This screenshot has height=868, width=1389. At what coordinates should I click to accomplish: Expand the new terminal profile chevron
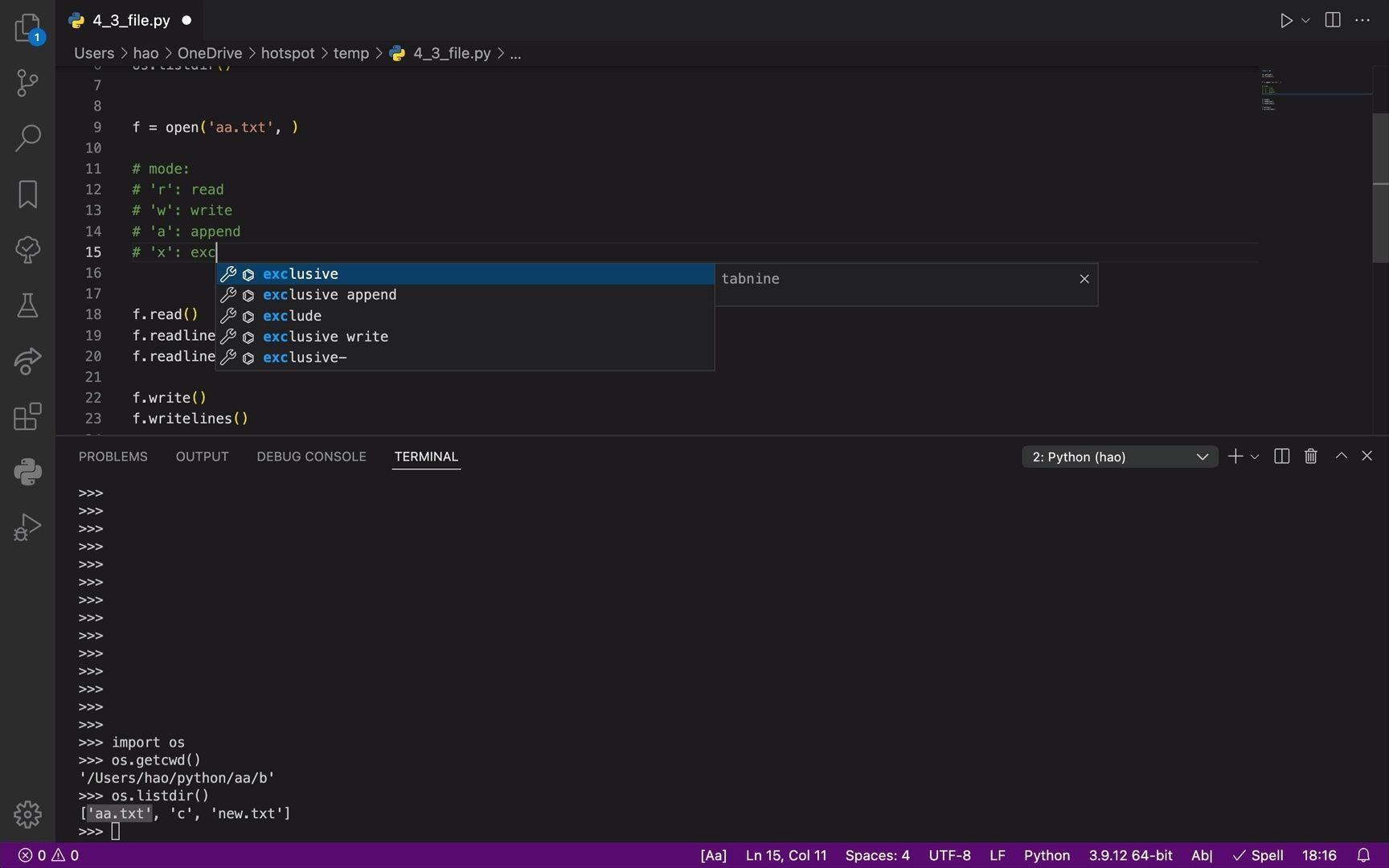point(1256,457)
